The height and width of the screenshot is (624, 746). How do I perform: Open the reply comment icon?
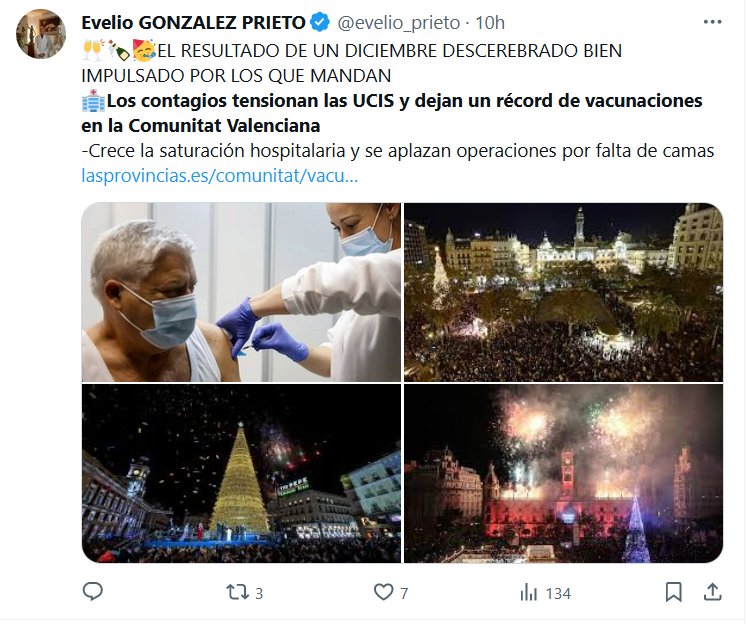coord(93,592)
